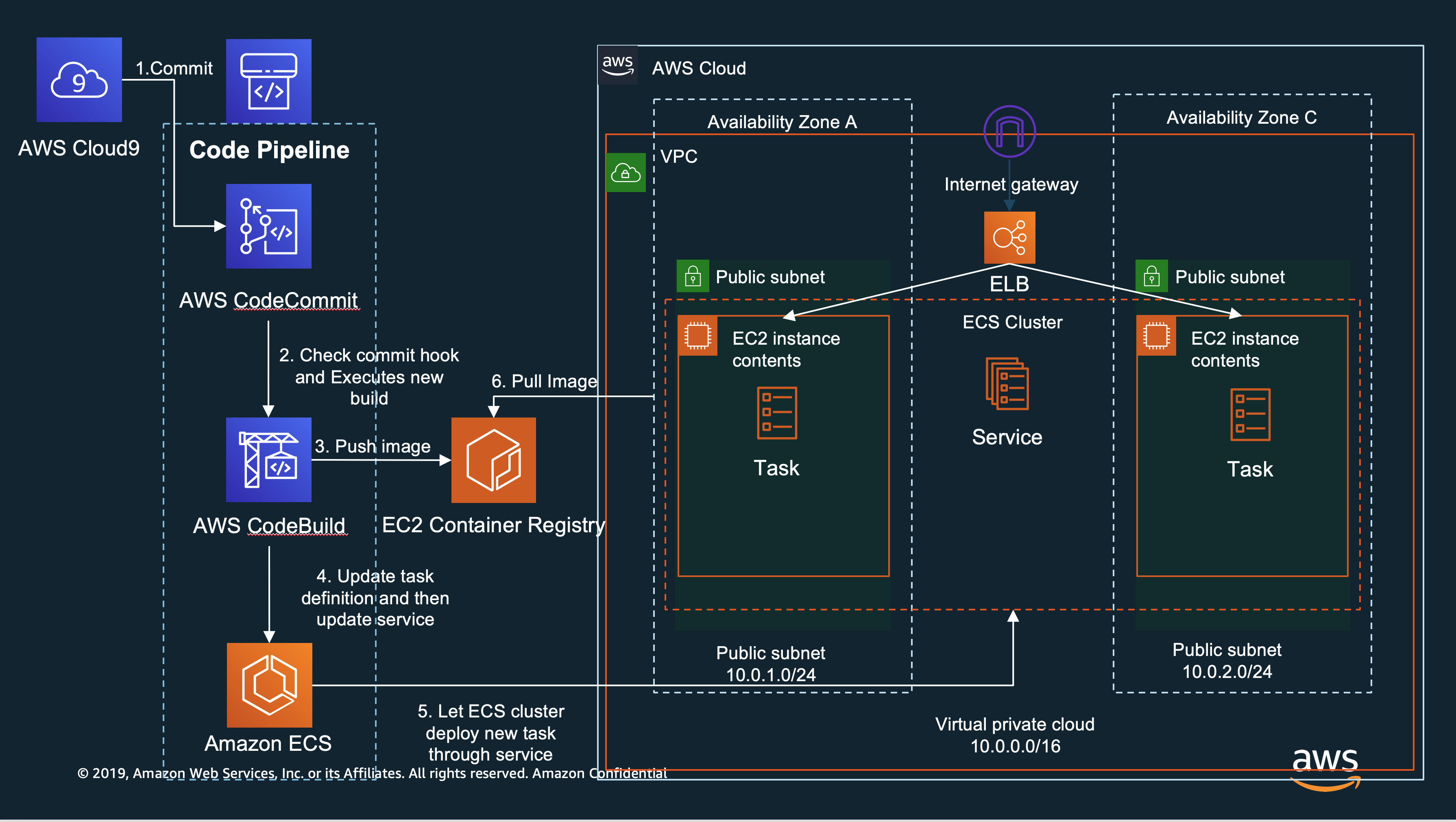Select the 'Task' label in Zone C
This screenshot has width=1456, height=822.
(x=1250, y=470)
